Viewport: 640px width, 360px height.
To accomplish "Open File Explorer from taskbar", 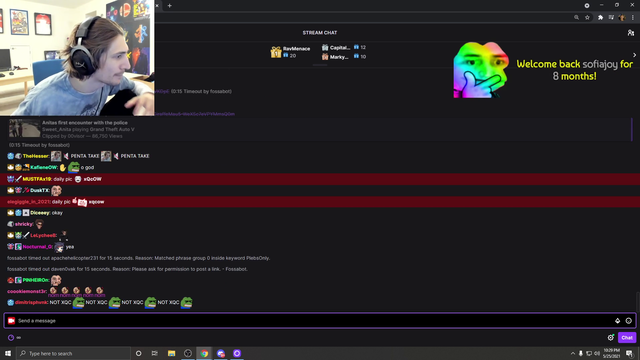I will click(171, 353).
